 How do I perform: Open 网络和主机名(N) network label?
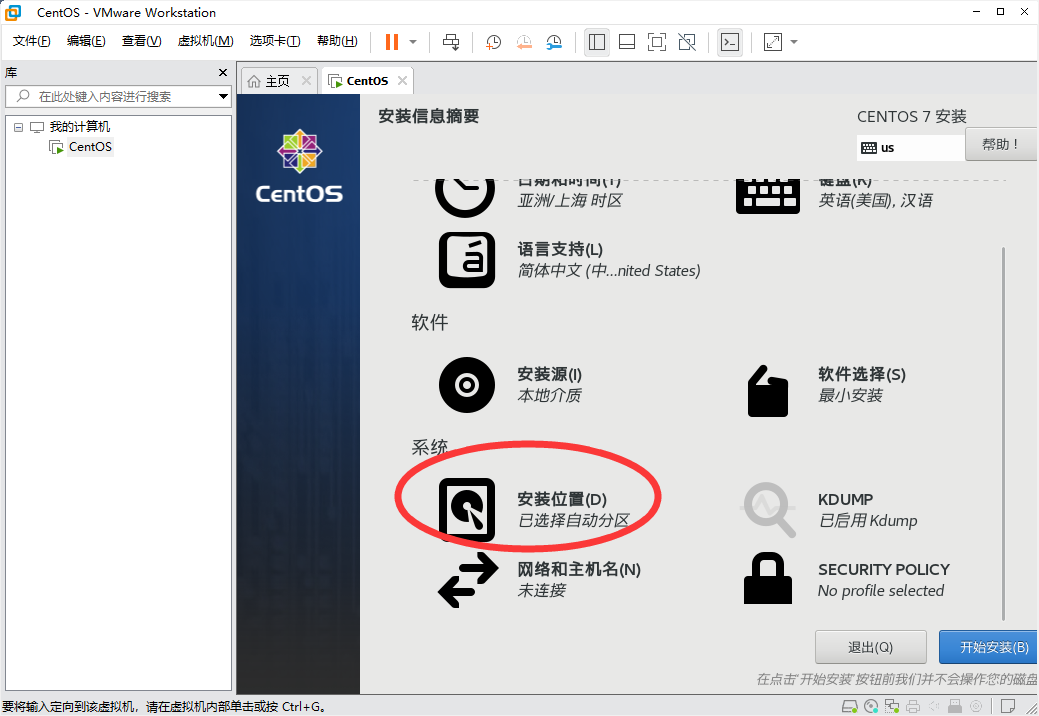578,570
